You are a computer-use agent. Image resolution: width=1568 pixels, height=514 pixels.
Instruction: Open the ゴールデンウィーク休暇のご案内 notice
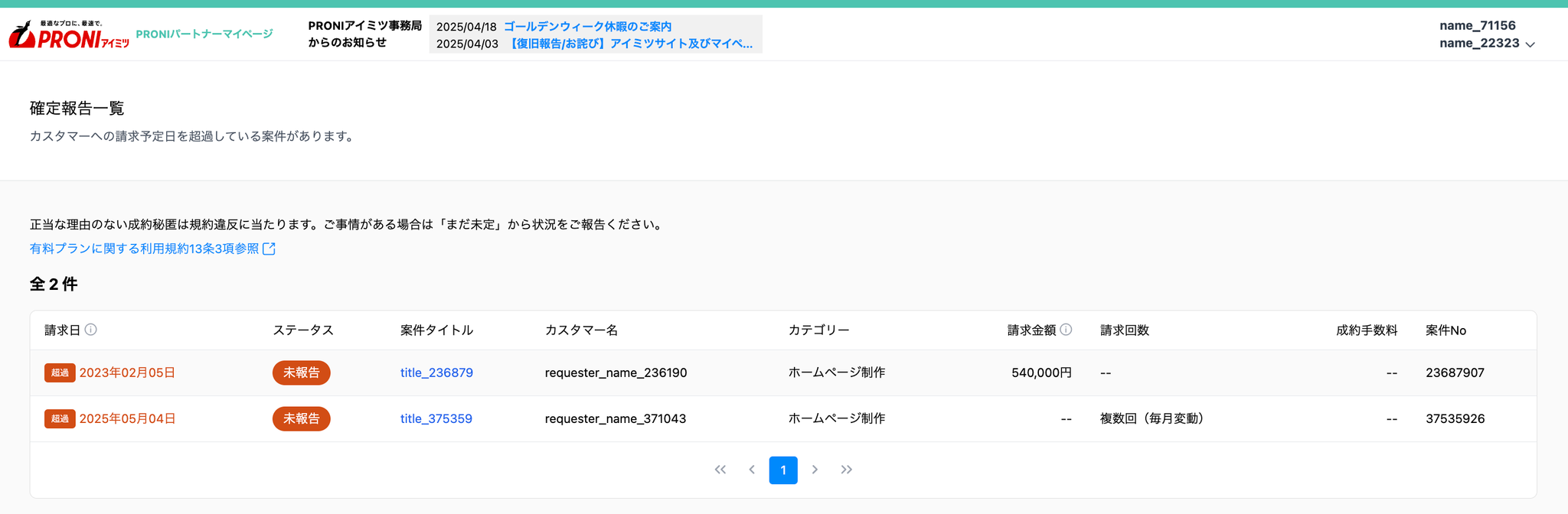[587, 27]
